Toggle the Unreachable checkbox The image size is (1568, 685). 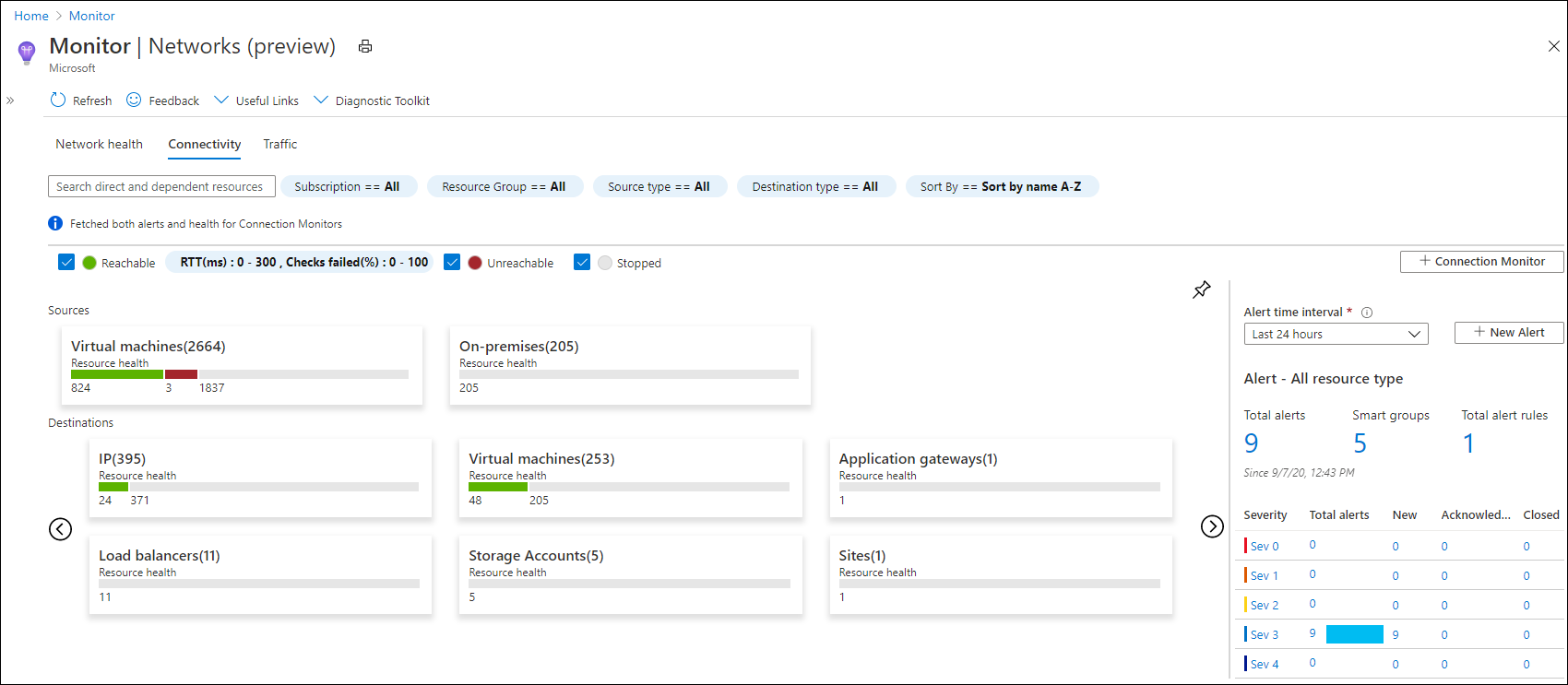coord(452,262)
